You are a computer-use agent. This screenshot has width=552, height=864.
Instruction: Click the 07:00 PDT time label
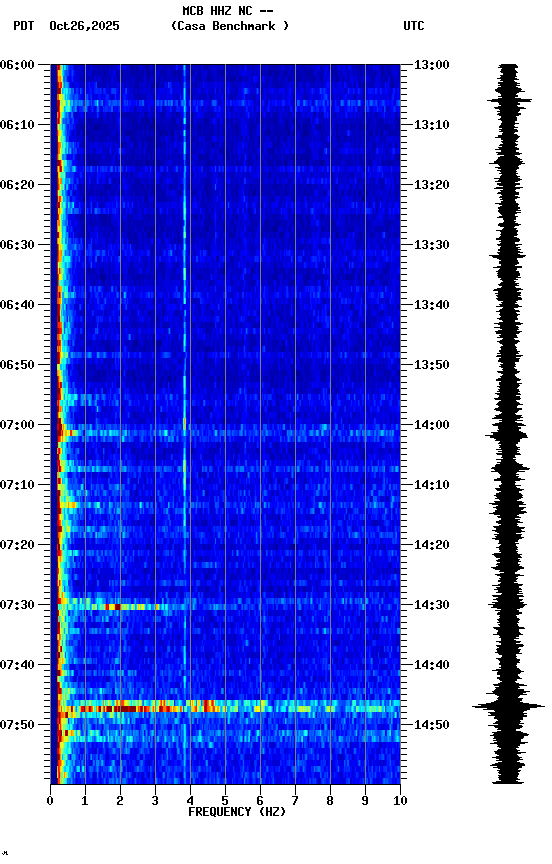[17, 425]
